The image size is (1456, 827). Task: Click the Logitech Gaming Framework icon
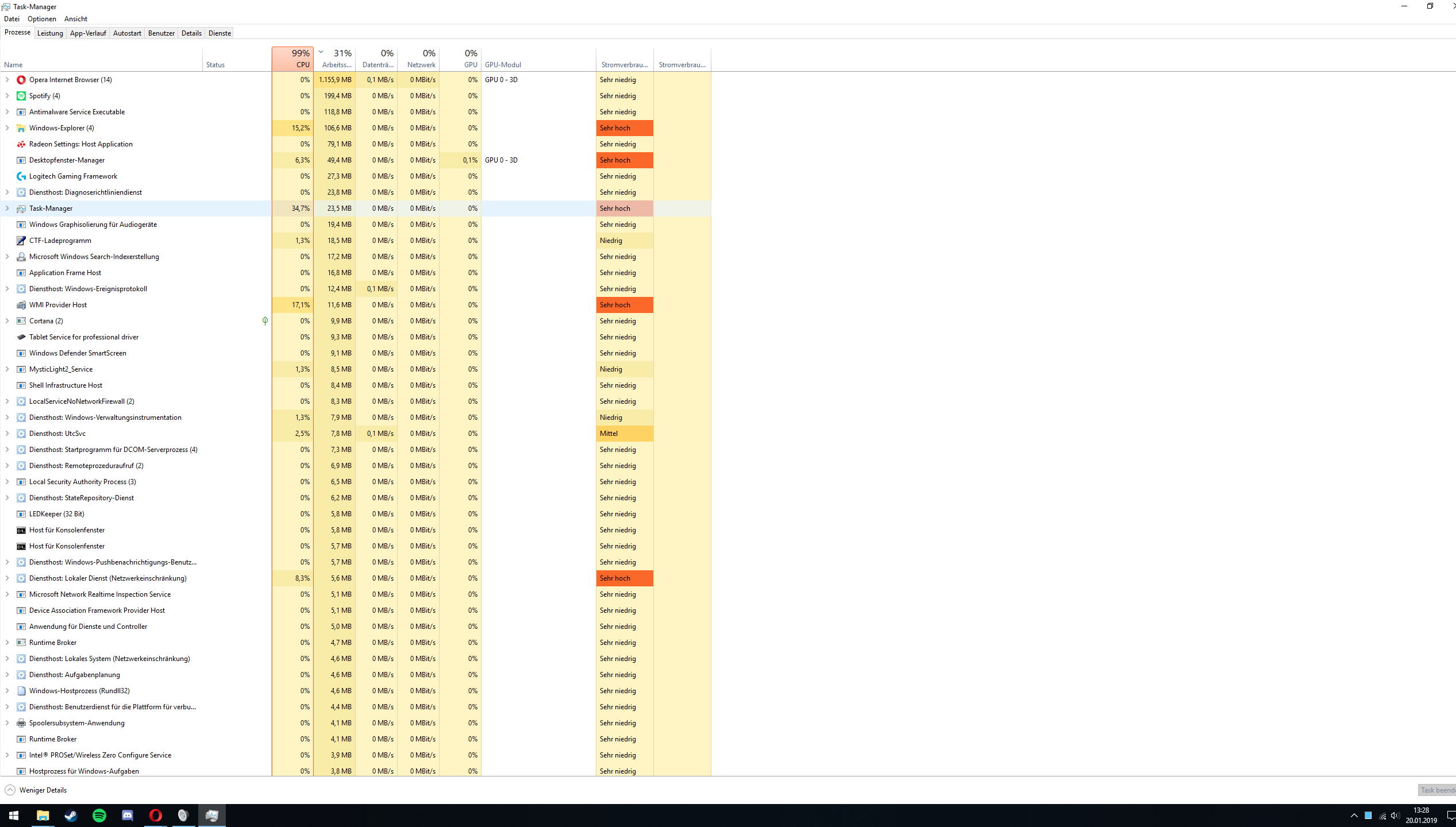point(21,176)
